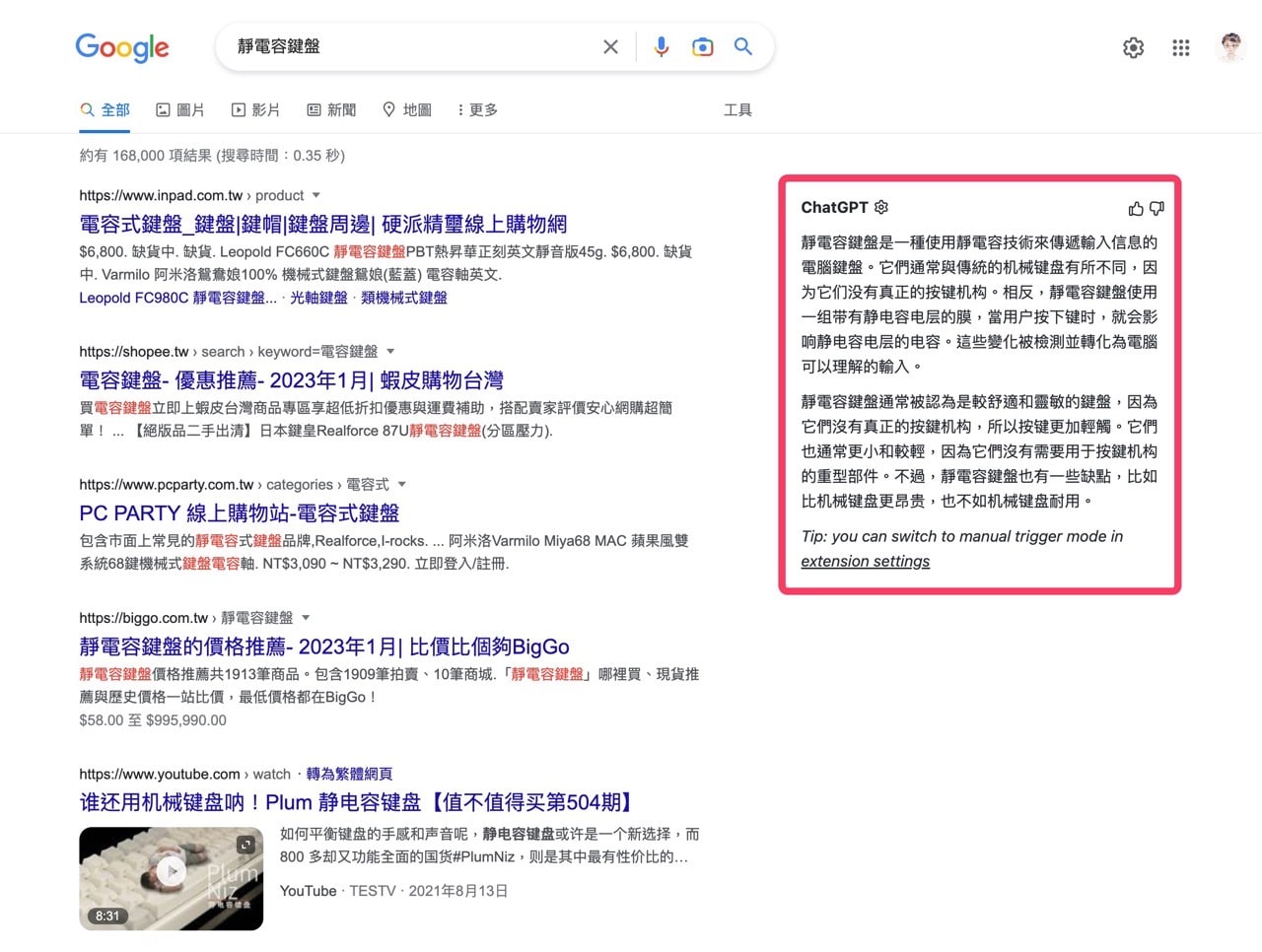This screenshot has width=1262, height=952.
Task: Open Google Lens image search camera icon
Action: [702, 46]
